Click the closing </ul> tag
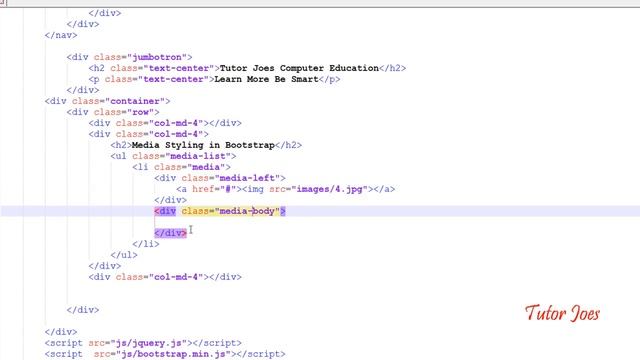This screenshot has height=360, width=640. (x=124, y=255)
